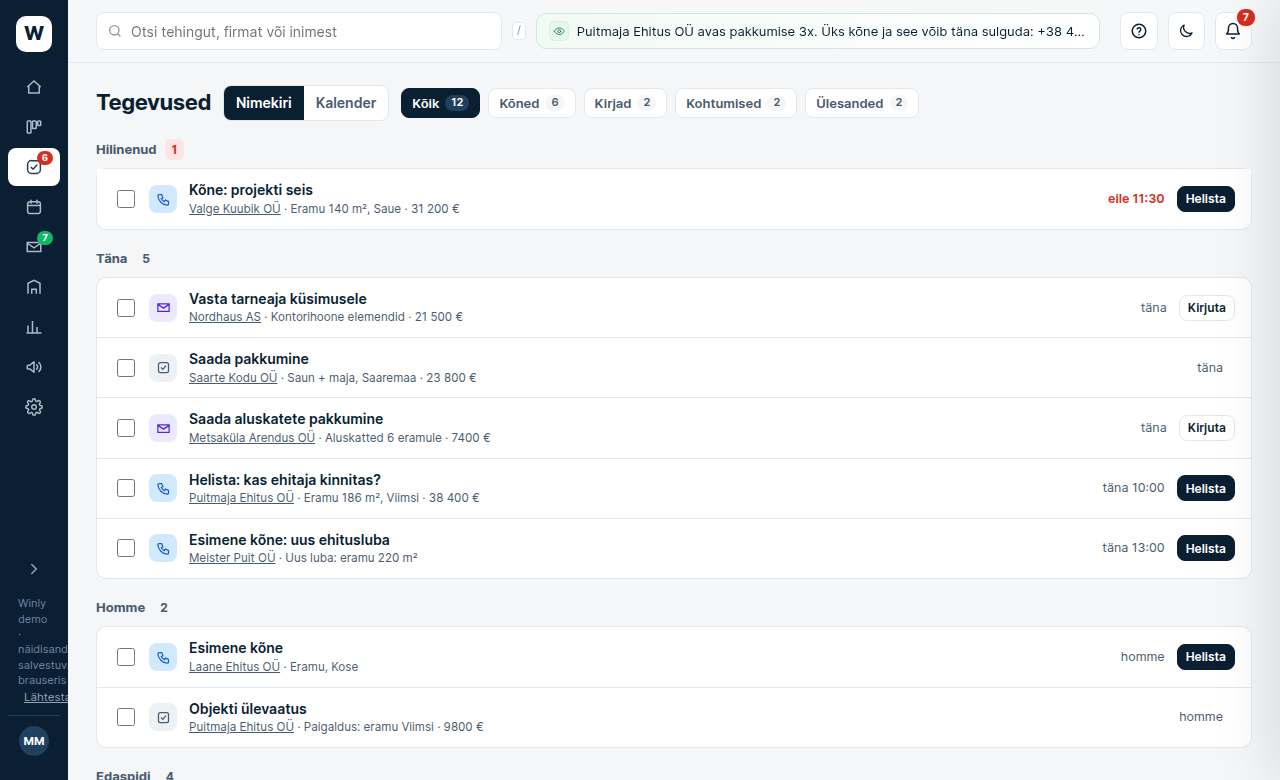1280x780 pixels.
Task: Open the reports bar chart icon
Action: coord(34,327)
